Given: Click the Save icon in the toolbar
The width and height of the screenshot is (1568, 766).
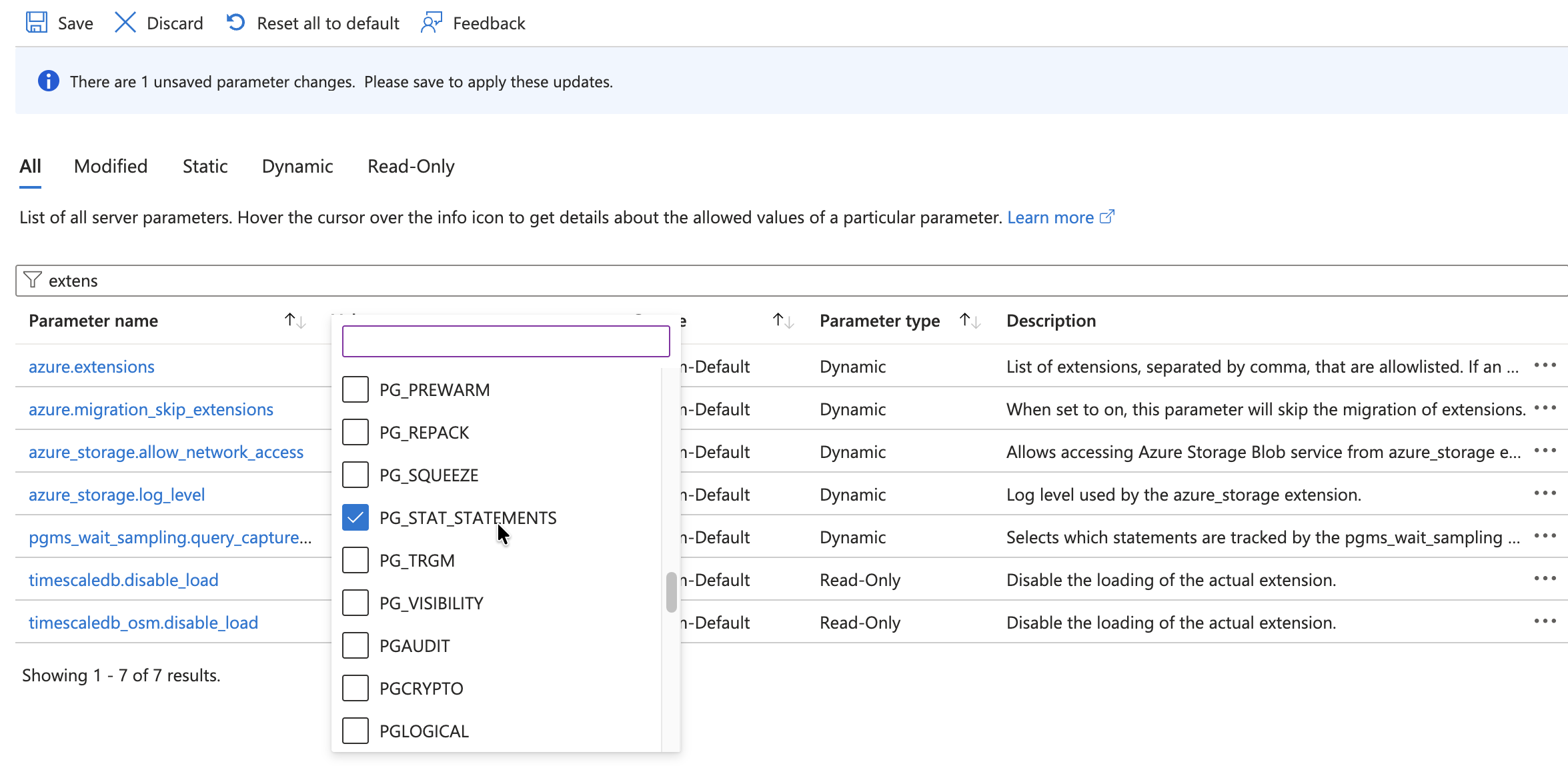Looking at the screenshot, I should point(37,22).
